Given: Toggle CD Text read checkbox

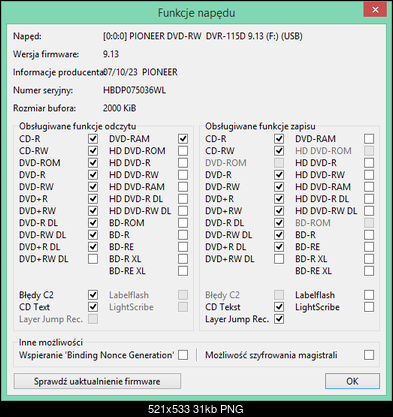Looking at the screenshot, I should (93, 307).
